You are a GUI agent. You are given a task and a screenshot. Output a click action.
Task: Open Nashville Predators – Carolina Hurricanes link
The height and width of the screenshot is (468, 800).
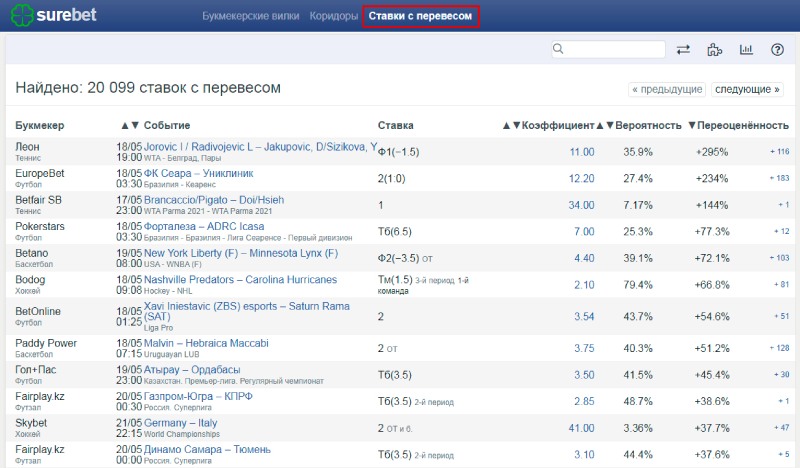click(x=240, y=280)
